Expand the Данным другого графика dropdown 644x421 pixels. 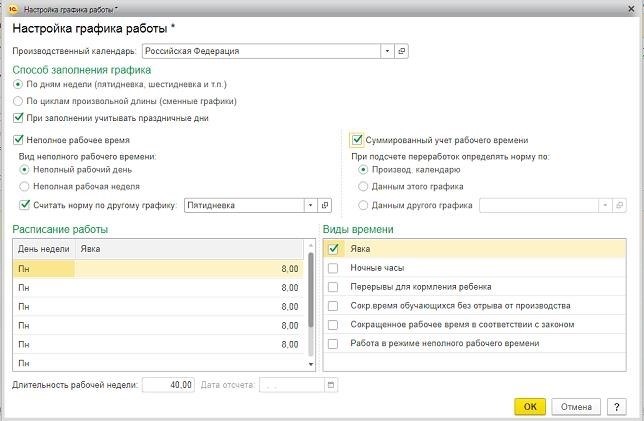click(604, 205)
